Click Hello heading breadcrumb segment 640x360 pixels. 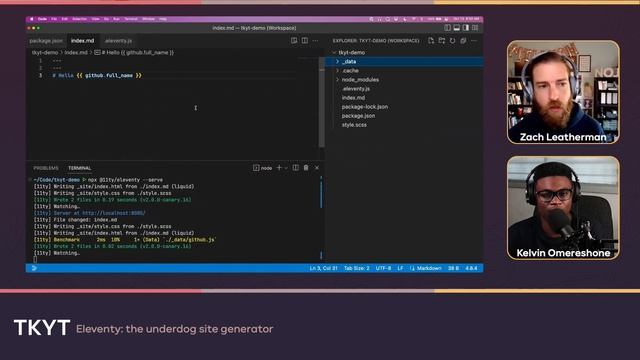click(x=138, y=53)
